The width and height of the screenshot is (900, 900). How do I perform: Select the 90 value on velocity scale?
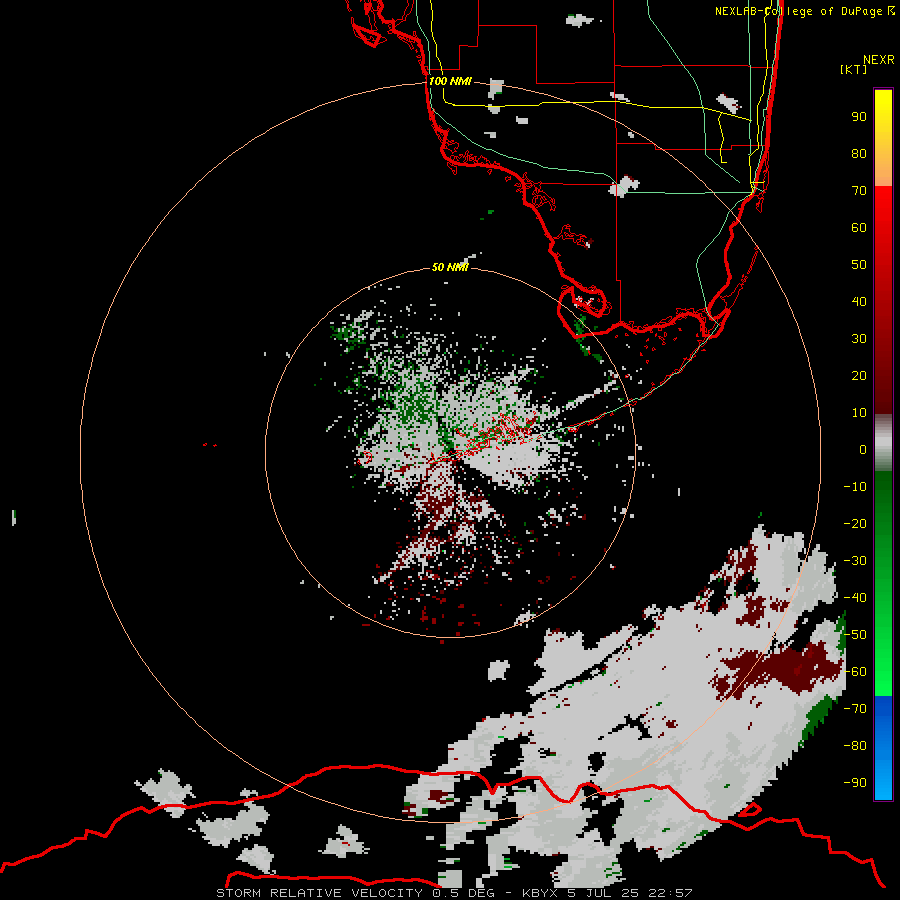tap(859, 117)
